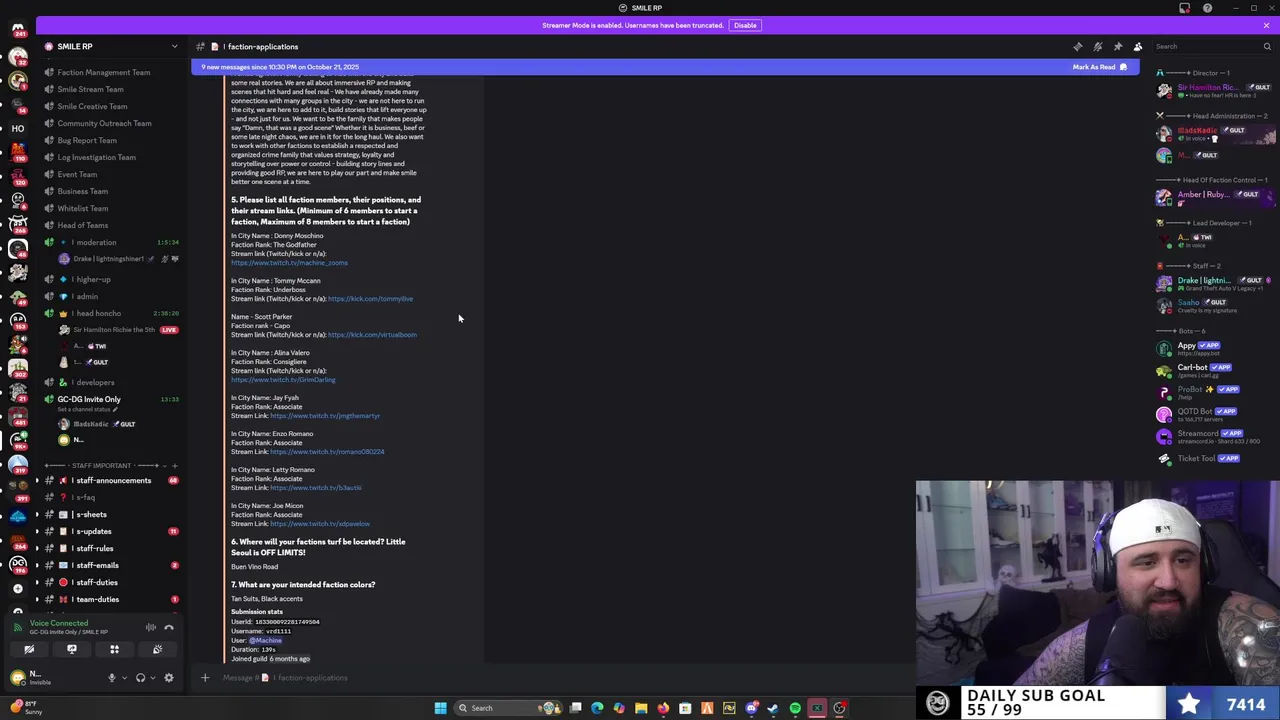Open User Settings gear
Screen dimensions: 1280x720
(169, 678)
